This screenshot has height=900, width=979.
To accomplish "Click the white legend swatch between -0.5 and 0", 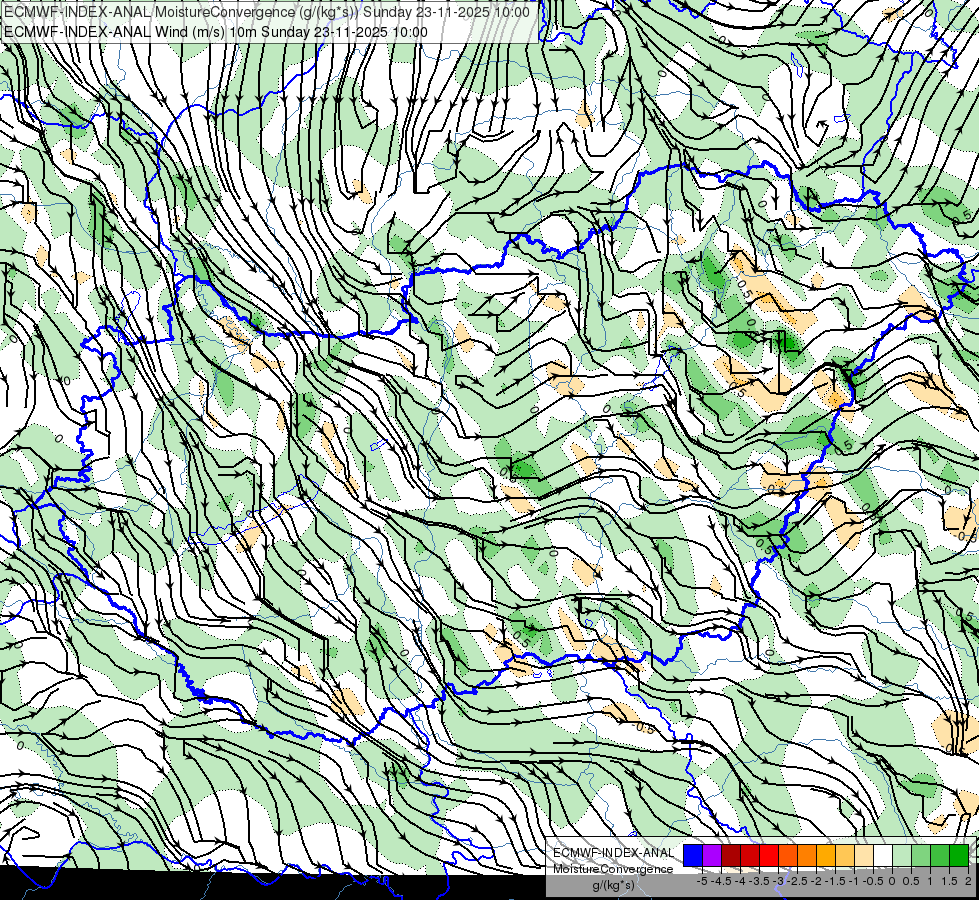I will coord(883,855).
